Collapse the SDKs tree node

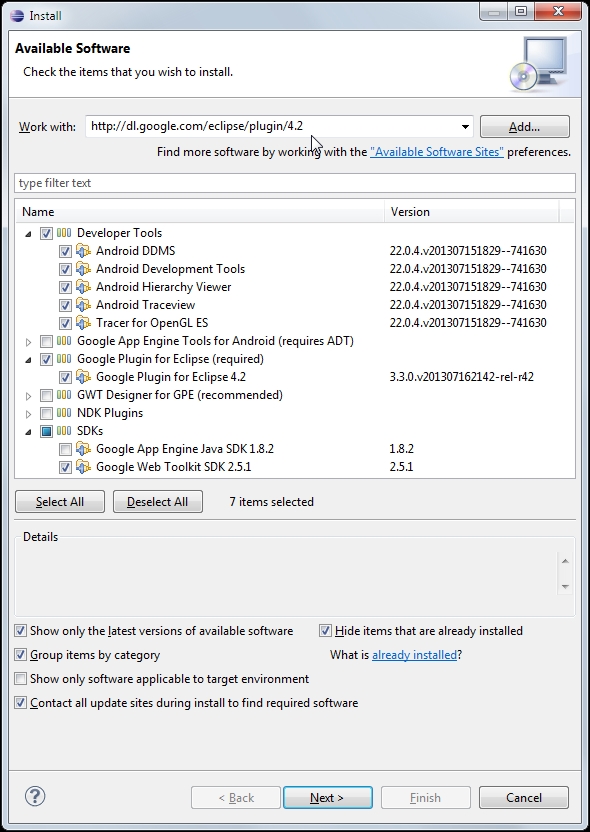[28, 432]
